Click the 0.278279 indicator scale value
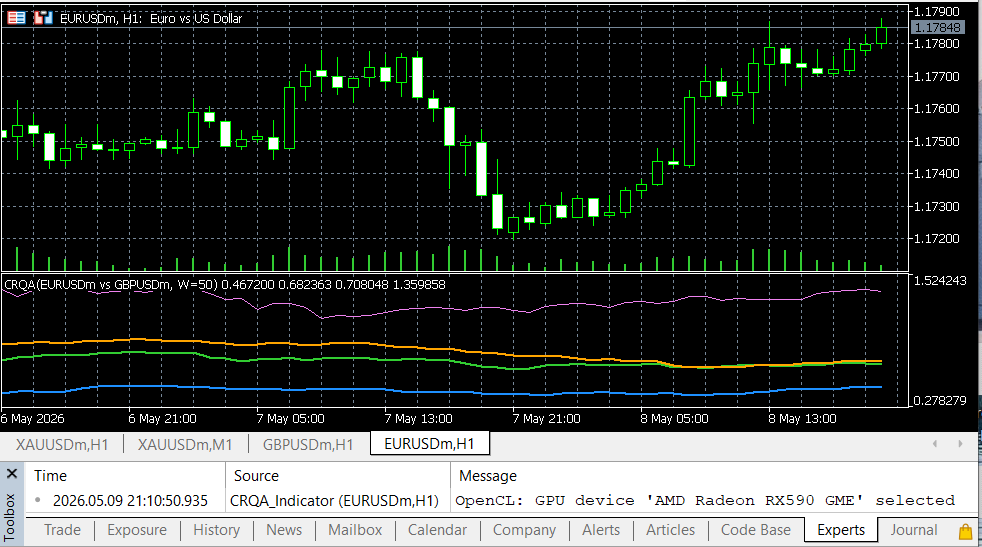 click(940, 400)
